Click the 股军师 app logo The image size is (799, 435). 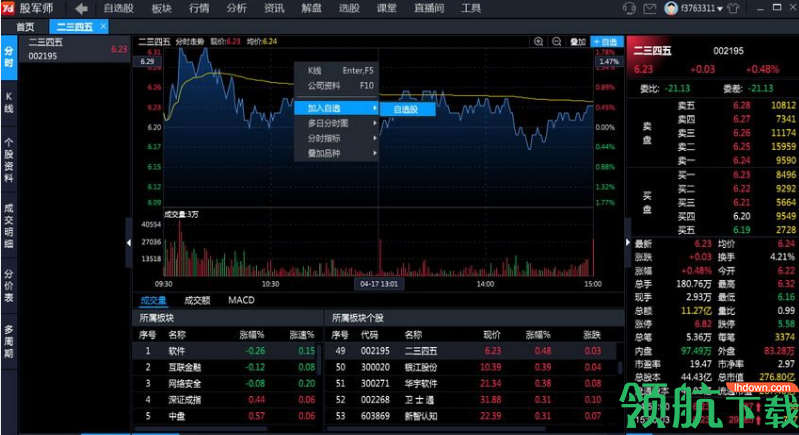coord(8,8)
